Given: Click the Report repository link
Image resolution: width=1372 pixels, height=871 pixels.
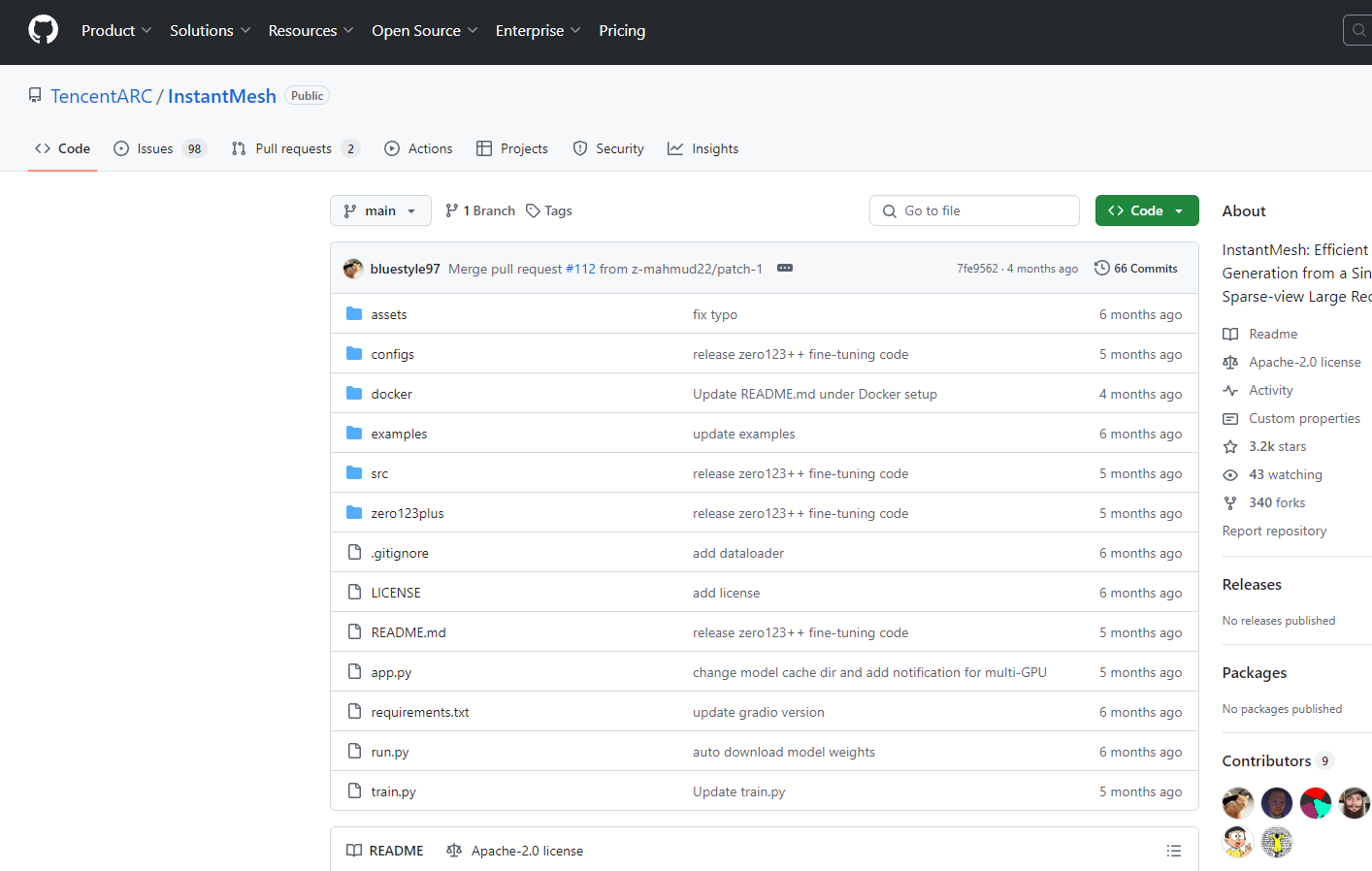Looking at the screenshot, I should (x=1274, y=531).
